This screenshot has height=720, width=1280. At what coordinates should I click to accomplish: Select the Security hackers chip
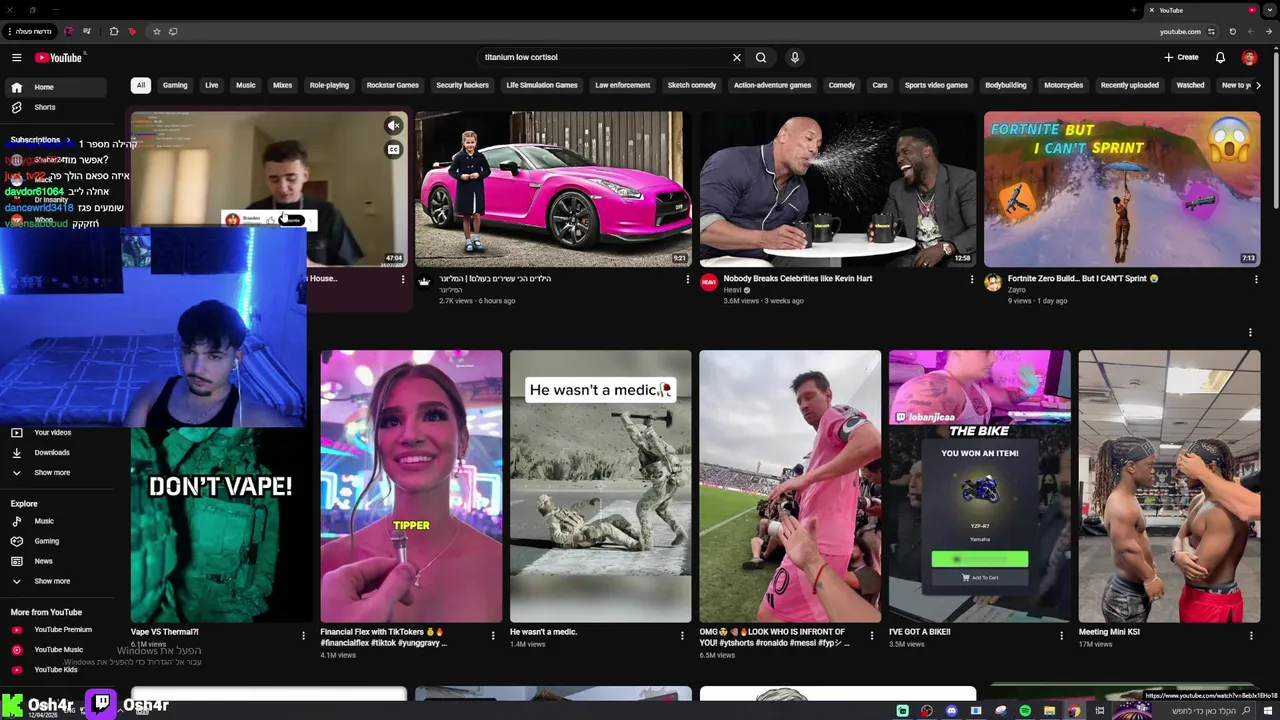click(x=462, y=85)
